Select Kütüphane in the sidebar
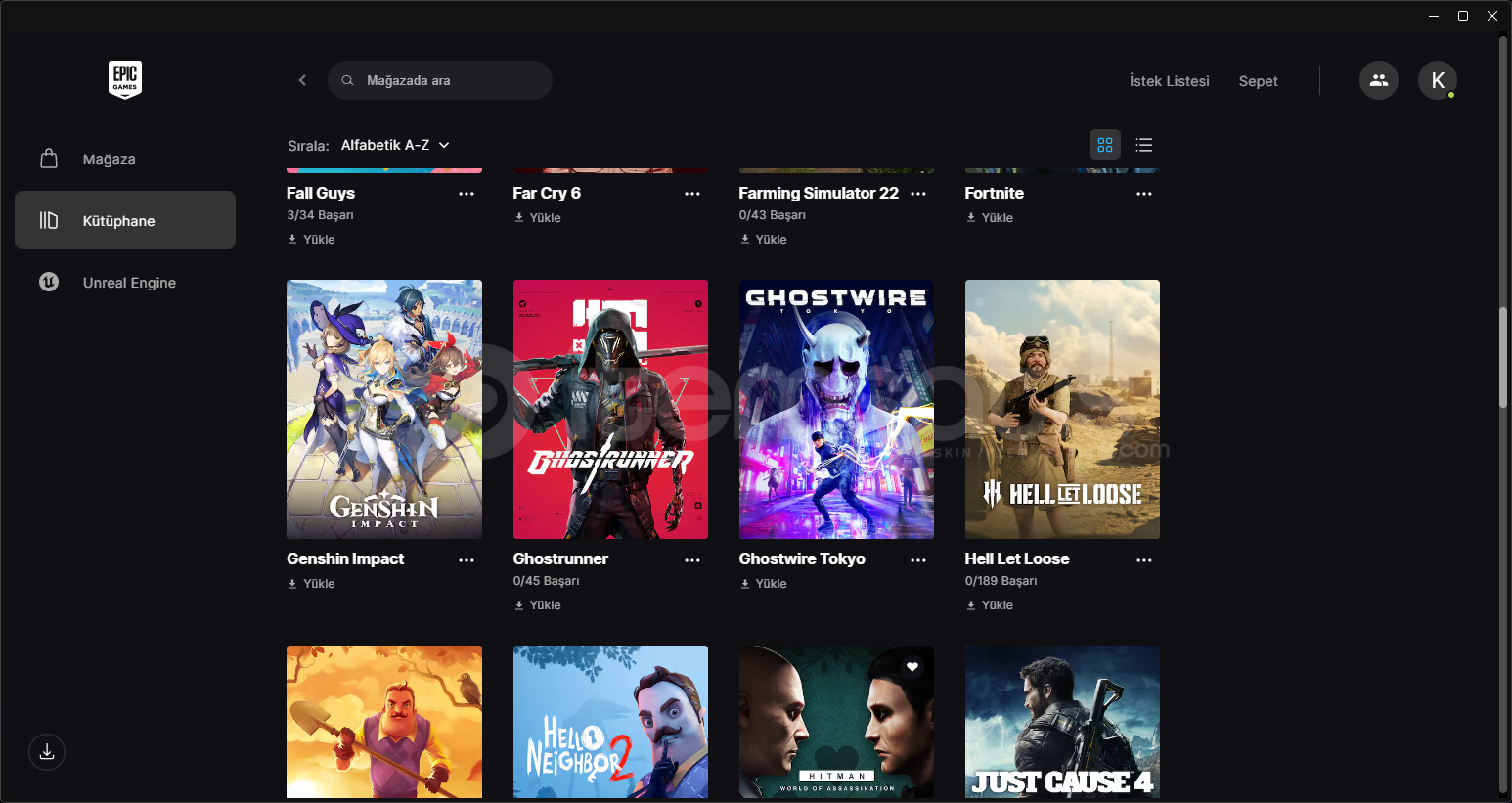Viewport: 1512px width, 803px height. [125, 220]
